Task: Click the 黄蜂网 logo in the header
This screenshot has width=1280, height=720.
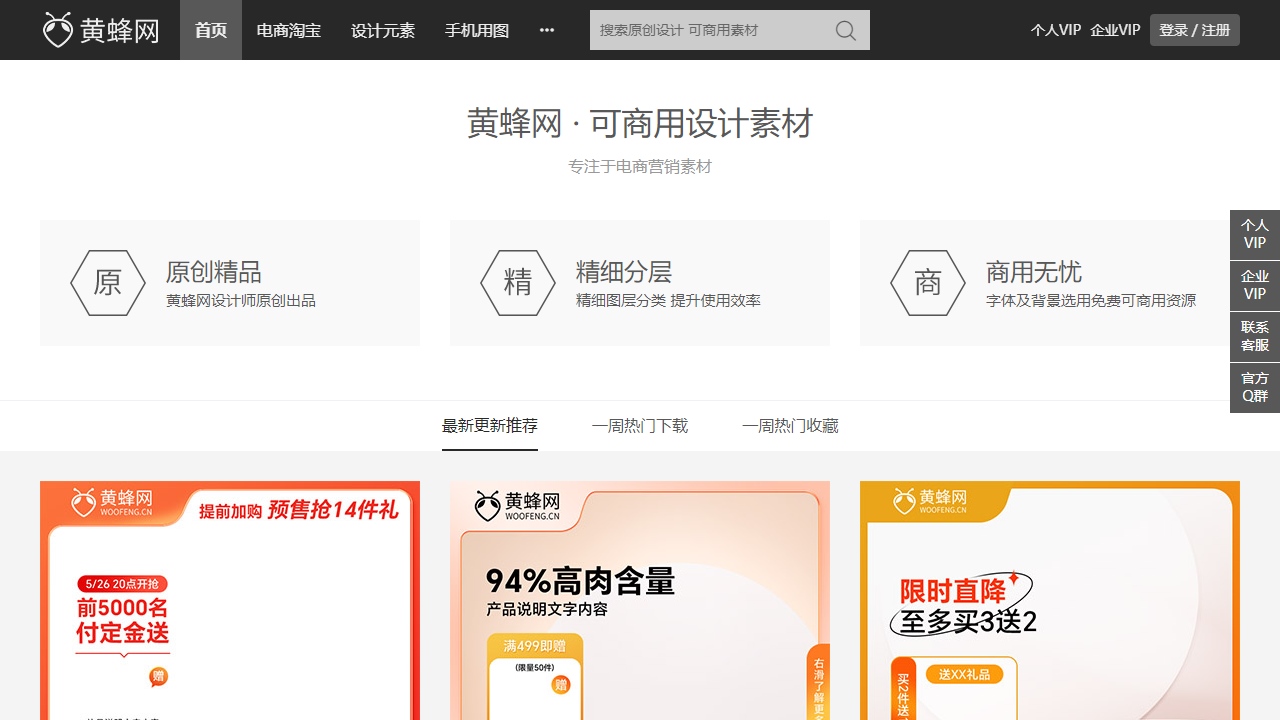Action: click(x=101, y=30)
